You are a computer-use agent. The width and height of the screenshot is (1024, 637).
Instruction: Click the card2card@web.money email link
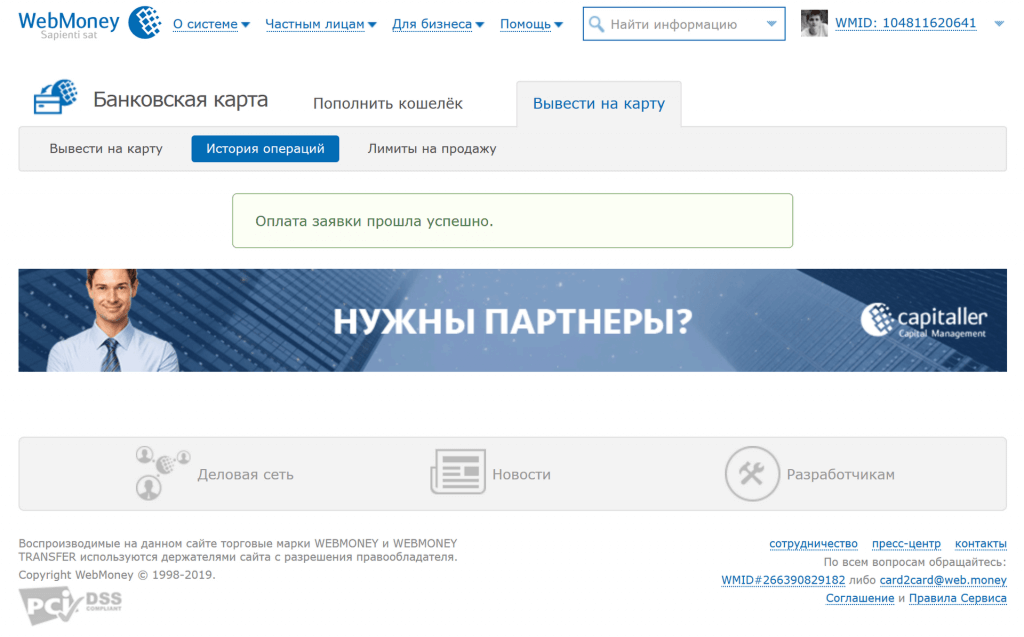(x=943, y=580)
